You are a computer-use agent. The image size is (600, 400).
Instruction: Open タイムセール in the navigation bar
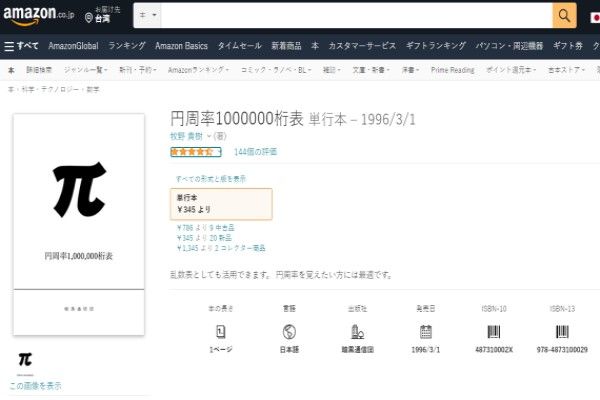[240, 46]
